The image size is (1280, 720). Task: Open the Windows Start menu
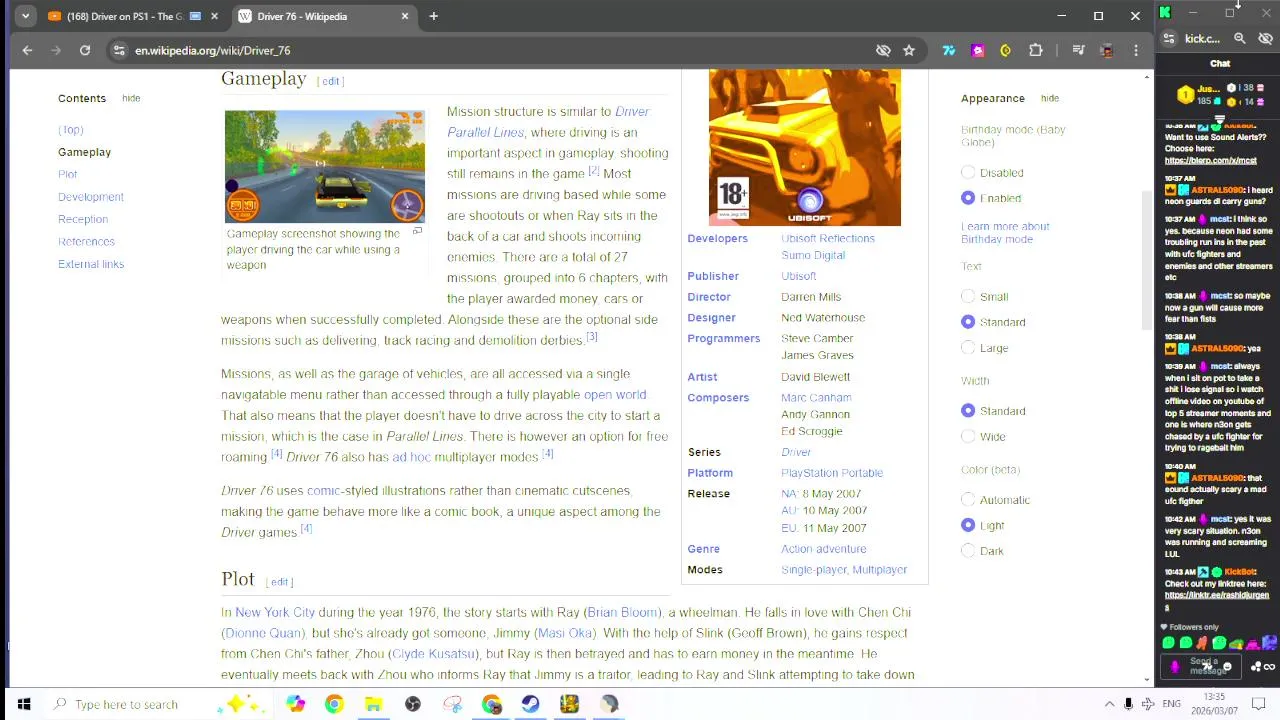pos(24,704)
